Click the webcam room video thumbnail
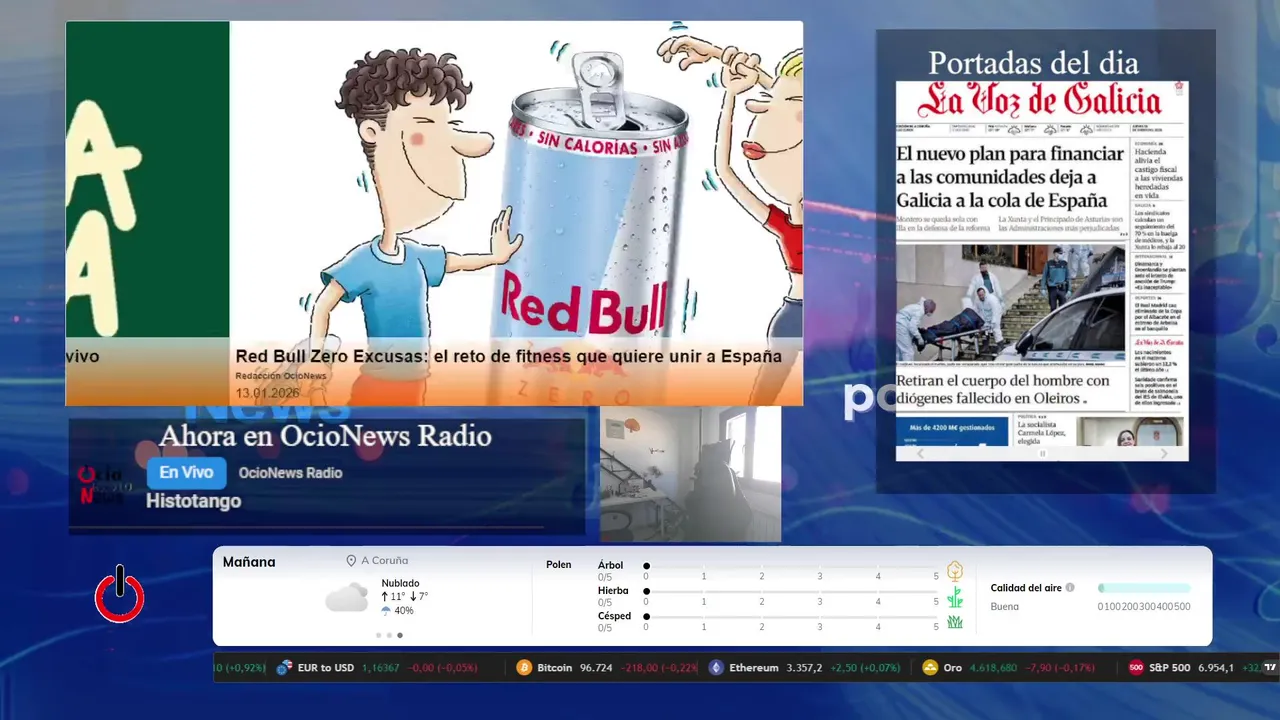 point(690,474)
